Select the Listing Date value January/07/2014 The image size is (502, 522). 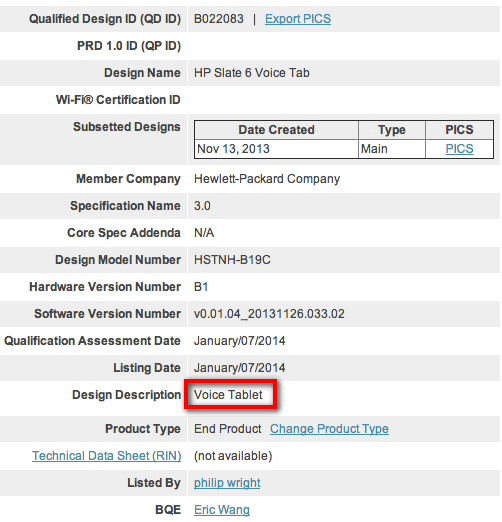[240, 368]
